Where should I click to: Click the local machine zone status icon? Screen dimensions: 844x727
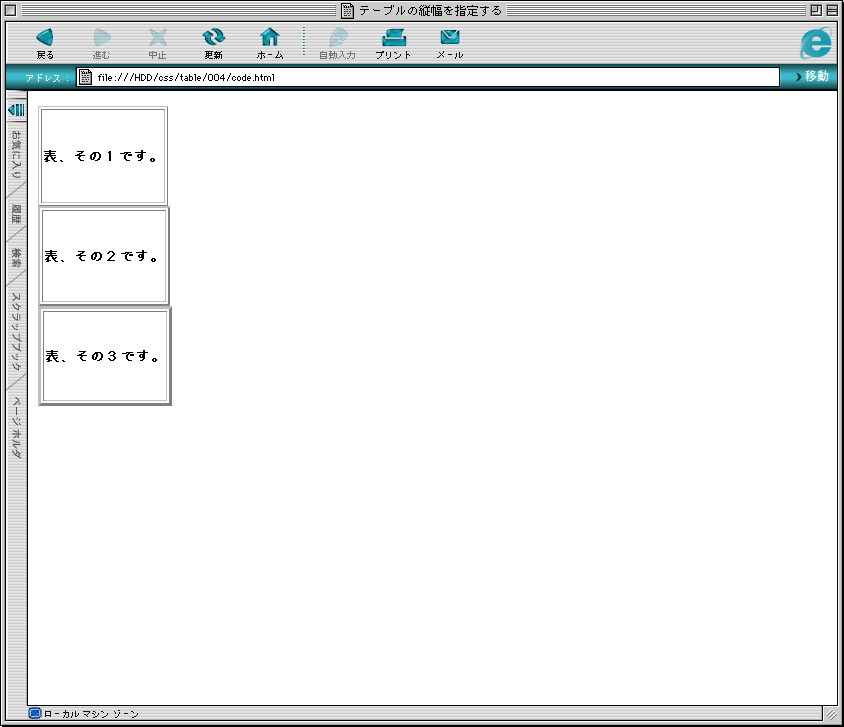click(x=34, y=714)
